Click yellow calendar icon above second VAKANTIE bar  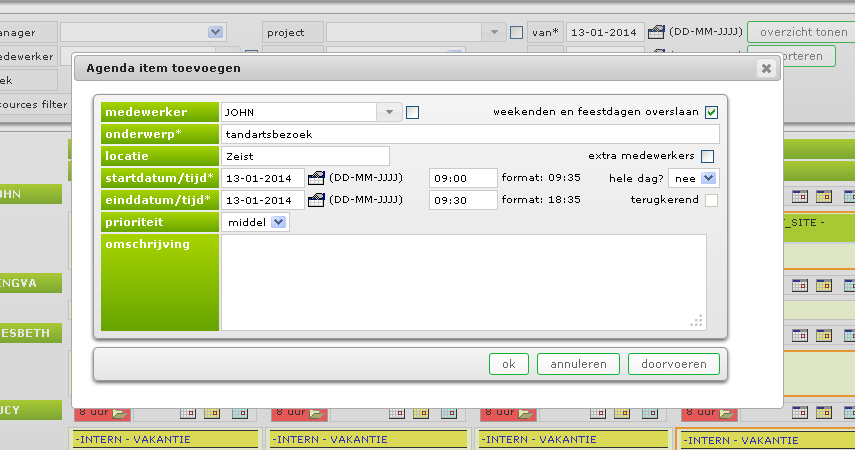pos(421,413)
